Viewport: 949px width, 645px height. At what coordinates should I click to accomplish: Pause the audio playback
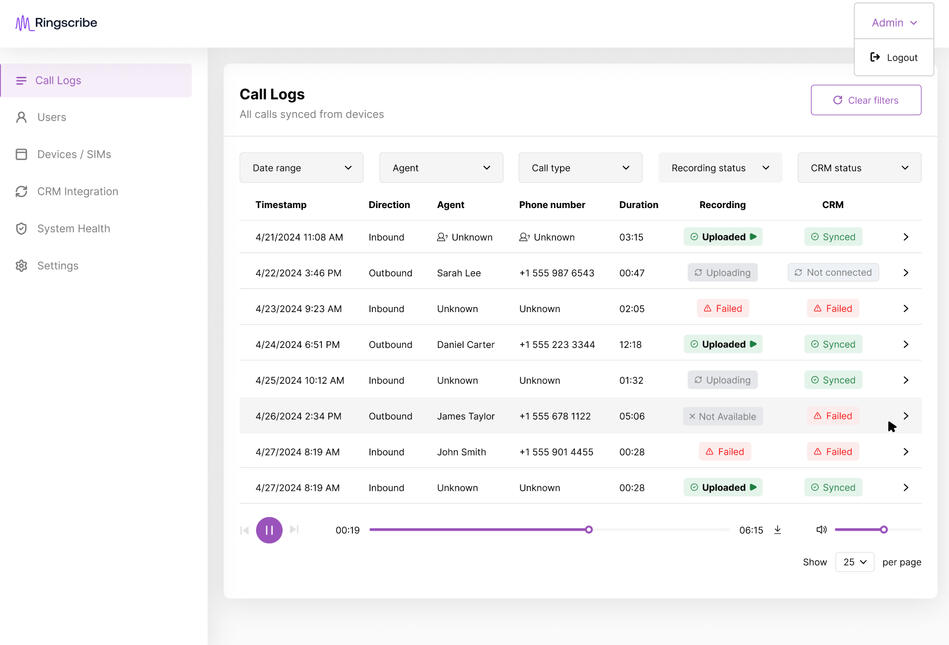click(x=269, y=530)
